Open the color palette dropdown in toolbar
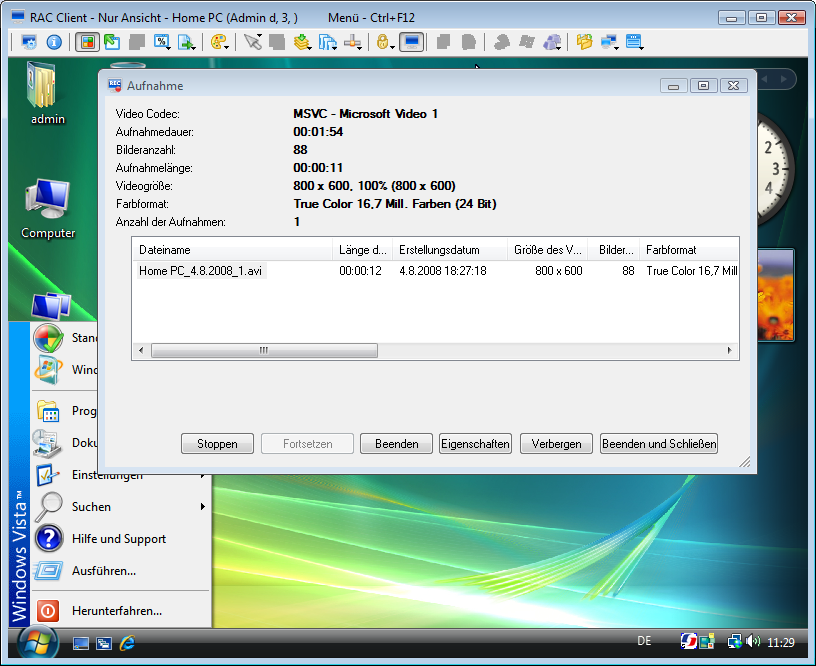The image size is (816, 666). pyautogui.click(x=220, y=42)
